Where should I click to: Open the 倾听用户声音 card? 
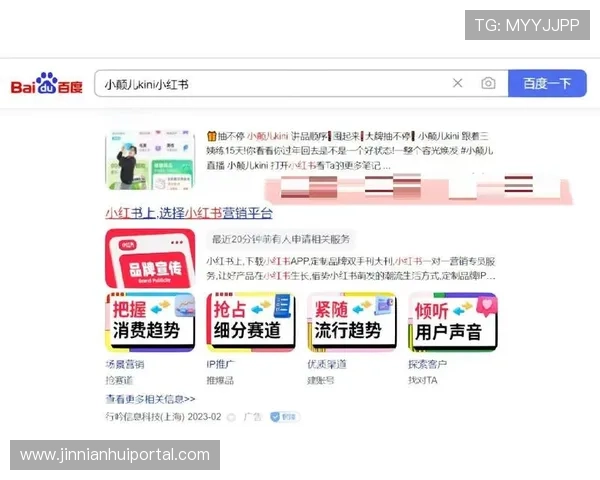pyautogui.click(x=453, y=322)
